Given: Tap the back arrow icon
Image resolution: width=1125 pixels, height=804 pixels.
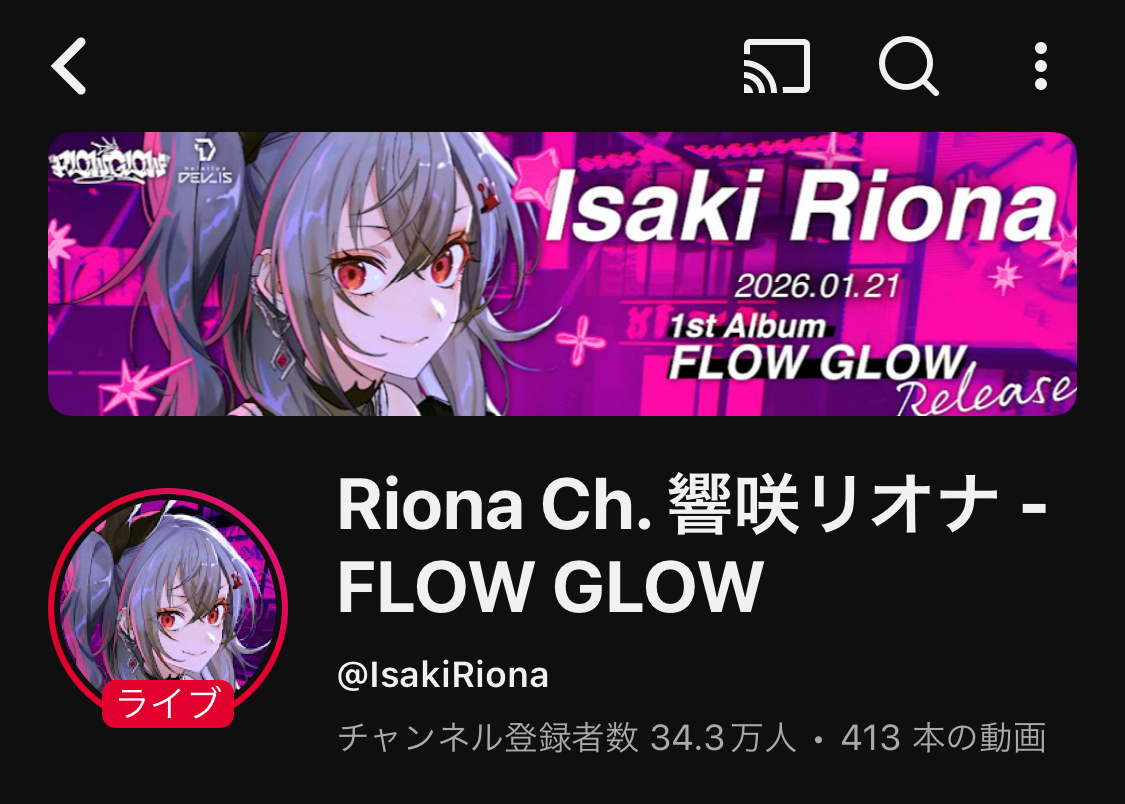Looking at the screenshot, I should pos(69,66).
